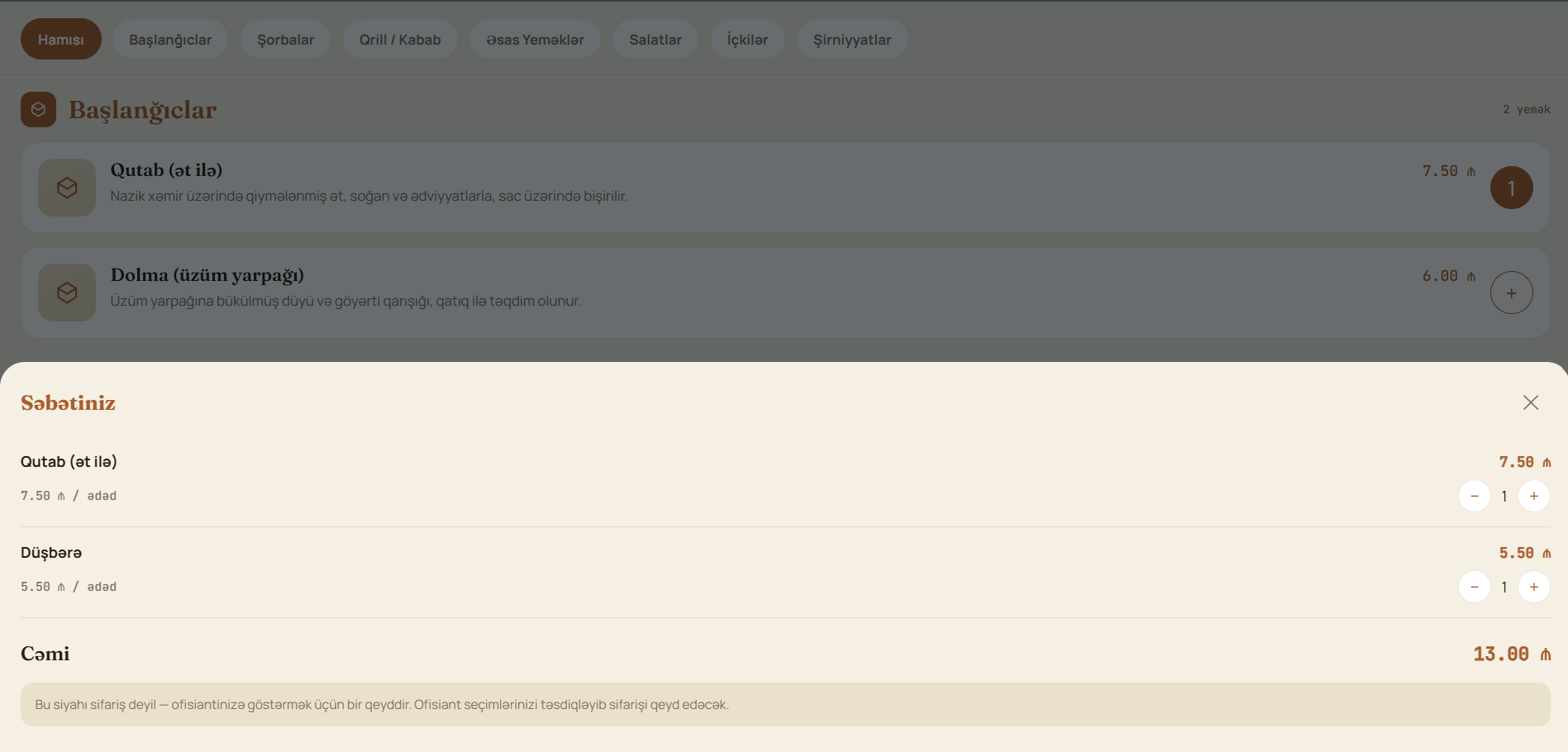Close the Səbətiniz cart panel
This screenshot has height=752, width=1568.
pos(1531,402)
